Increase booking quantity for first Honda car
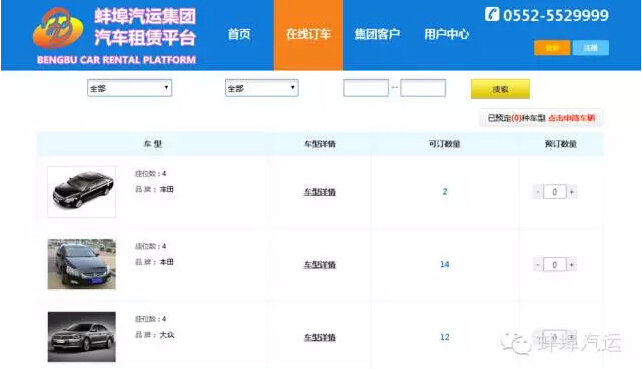The image size is (642, 369). pyautogui.click(x=572, y=192)
